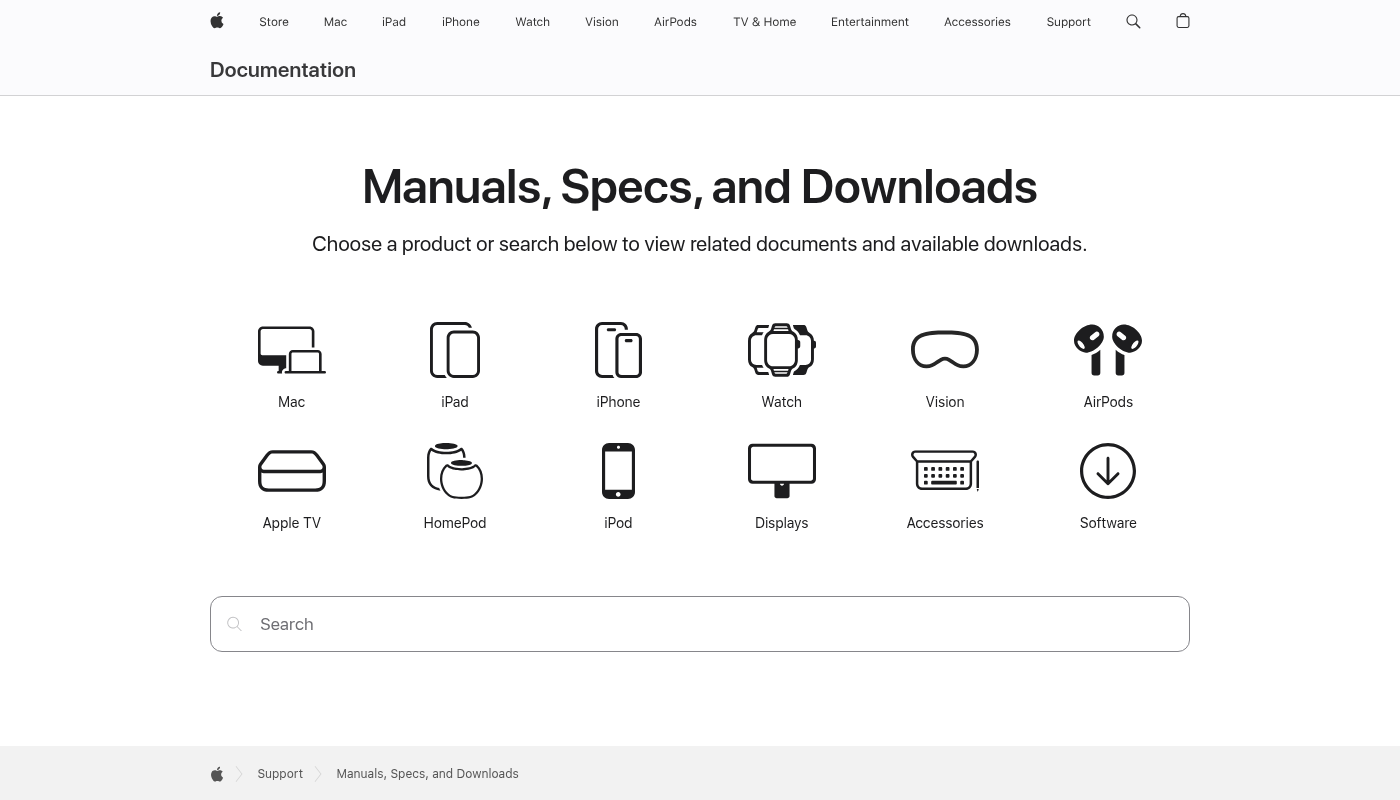Select the HomePod product icon

(455, 471)
